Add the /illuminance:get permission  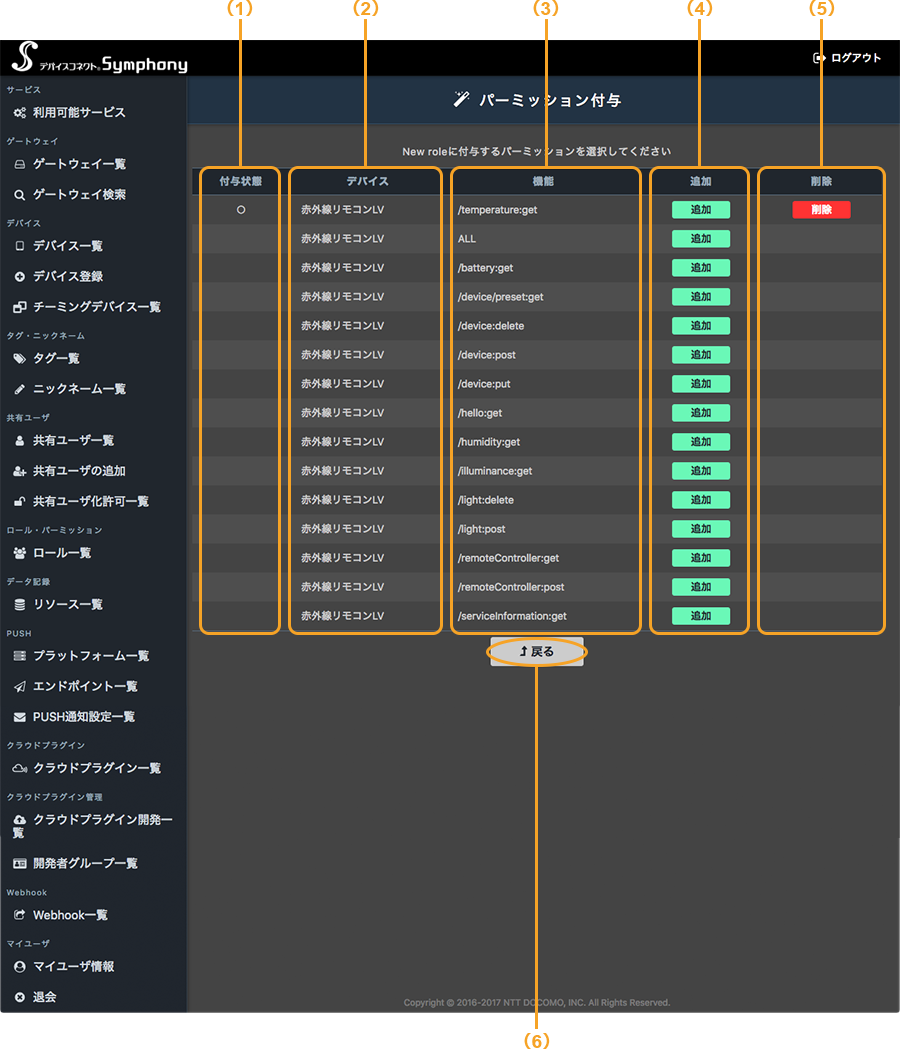(701, 471)
